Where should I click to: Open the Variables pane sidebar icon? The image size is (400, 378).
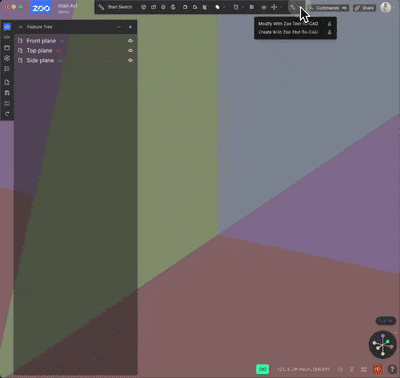click(7, 58)
